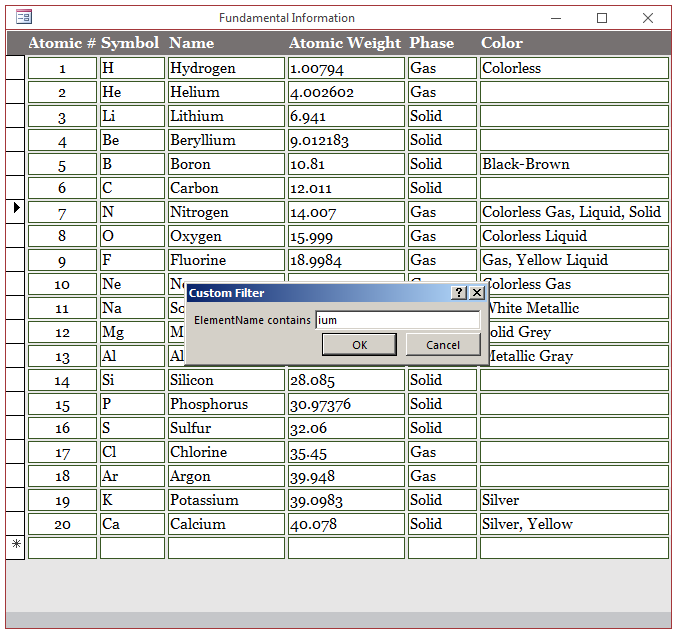Viewport: 676px width, 632px height.
Task: Click the help question mark in Custom Filter
Action: pyautogui.click(x=459, y=293)
